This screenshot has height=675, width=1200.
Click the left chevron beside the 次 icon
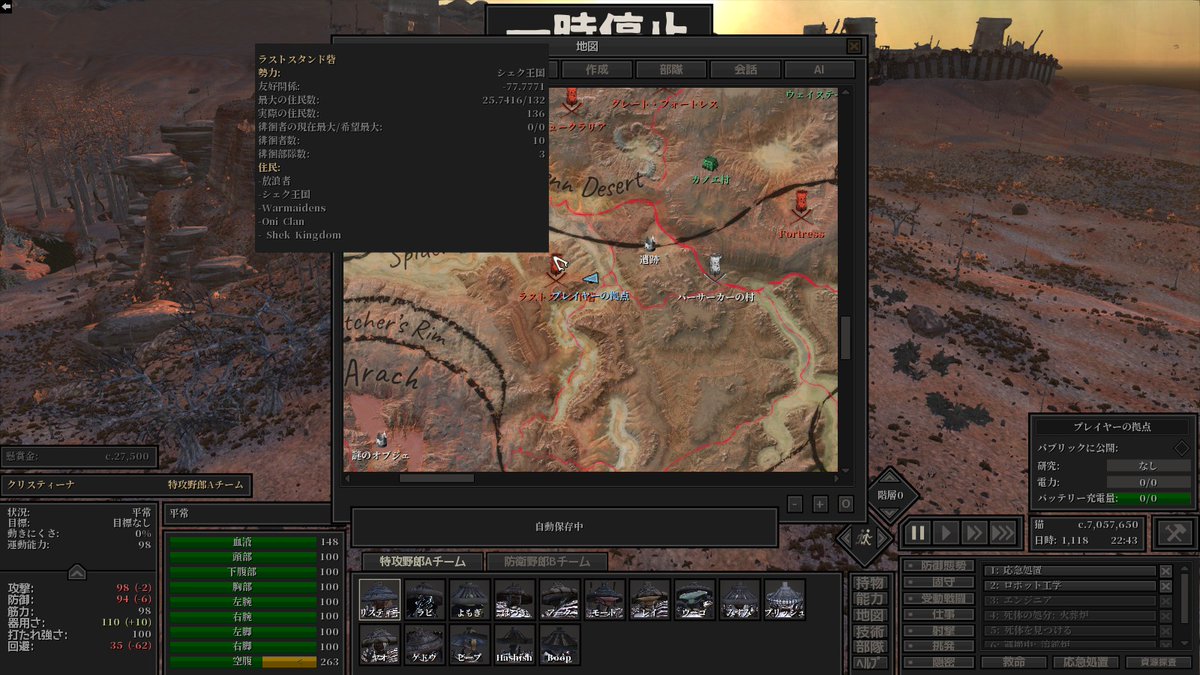tap(846, 537)
